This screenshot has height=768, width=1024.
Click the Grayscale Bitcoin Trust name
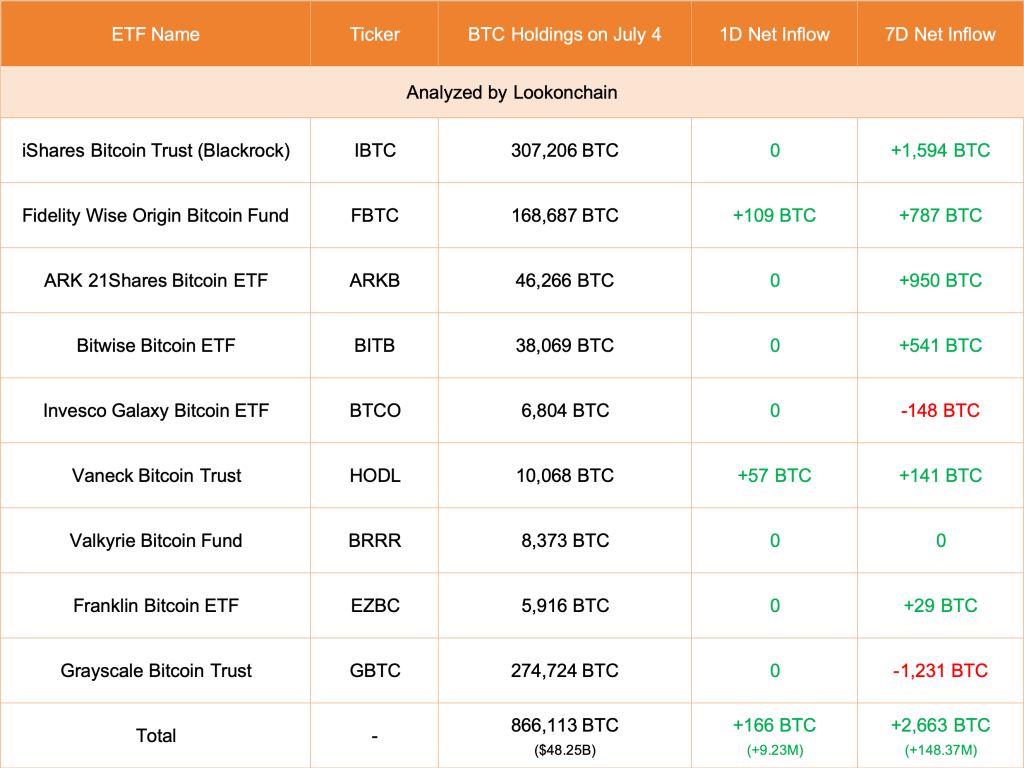pos(156,671)
